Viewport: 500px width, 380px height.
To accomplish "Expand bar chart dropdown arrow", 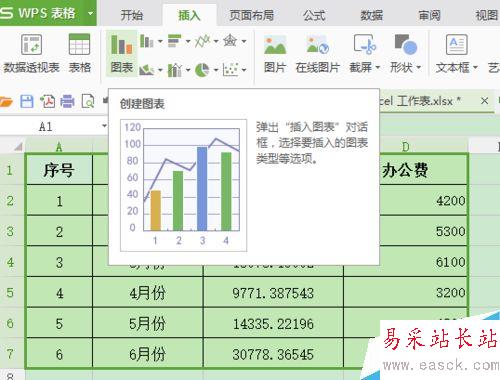I will 188,41.
